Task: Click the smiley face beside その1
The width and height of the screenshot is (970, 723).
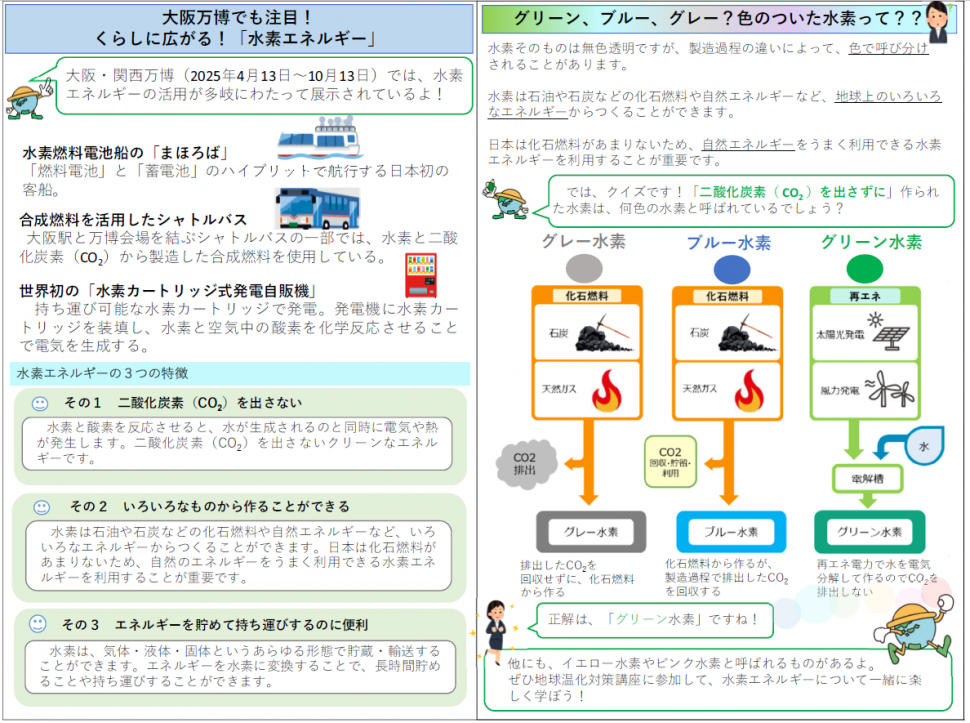Action: tap(40, 404)
